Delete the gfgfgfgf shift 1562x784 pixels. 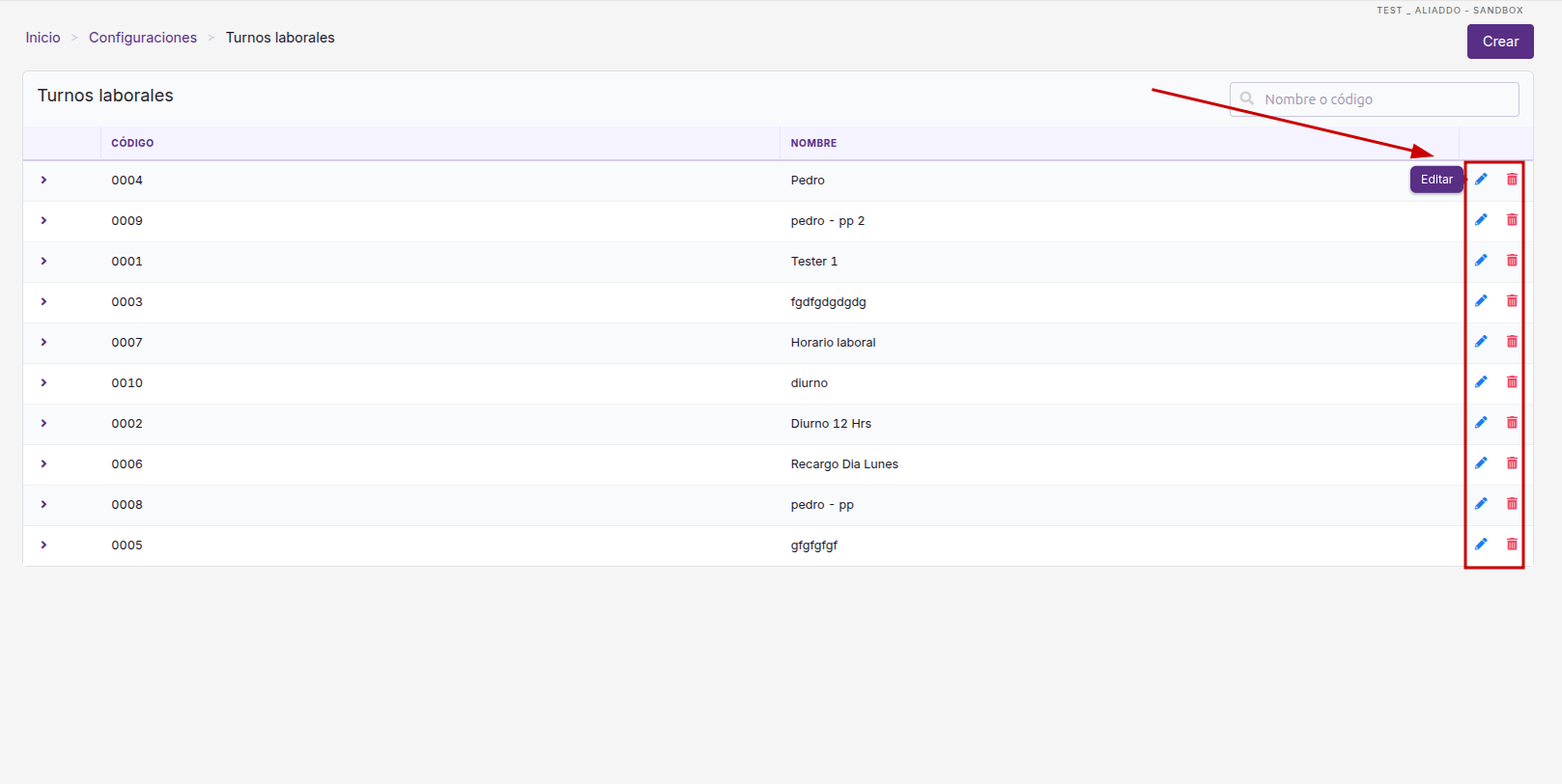[x=1512, y=545]
